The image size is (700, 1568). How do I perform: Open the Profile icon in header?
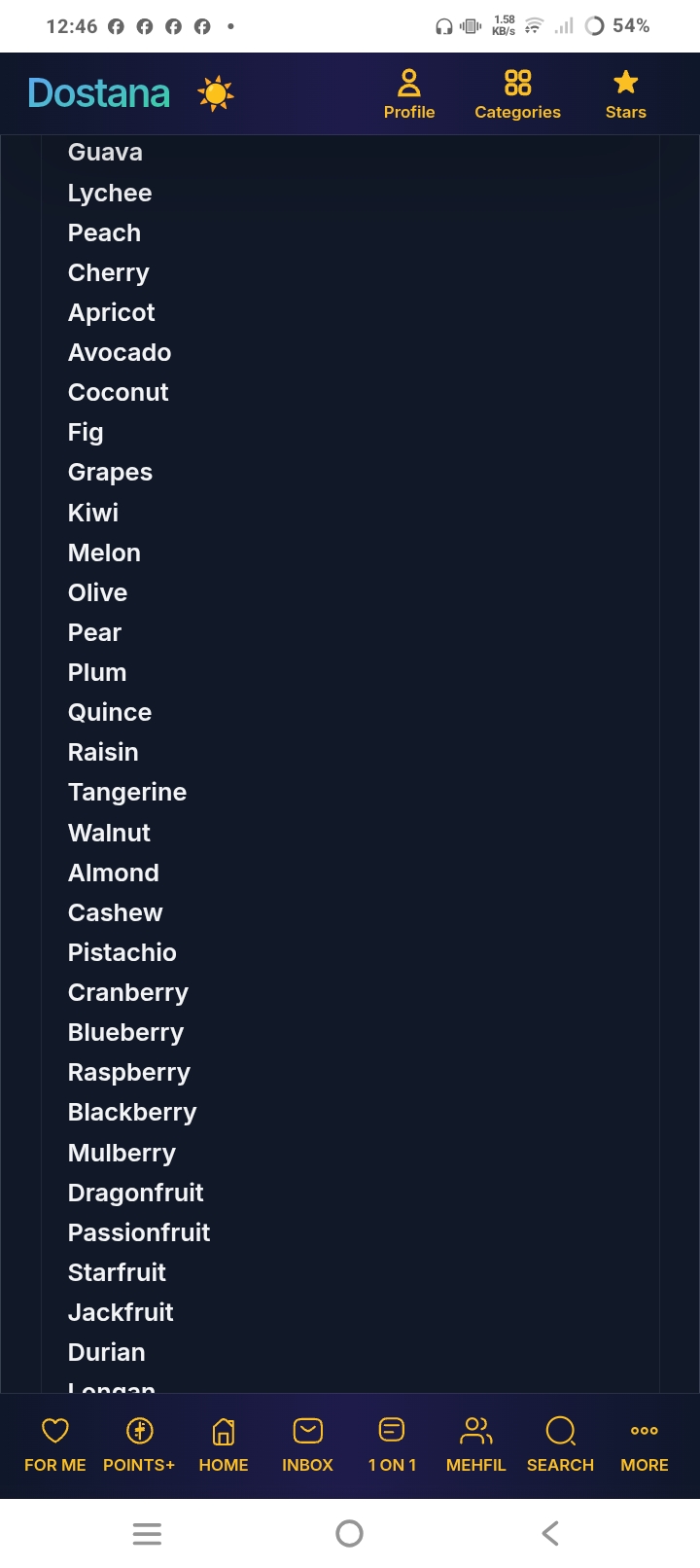pos(409,83)
